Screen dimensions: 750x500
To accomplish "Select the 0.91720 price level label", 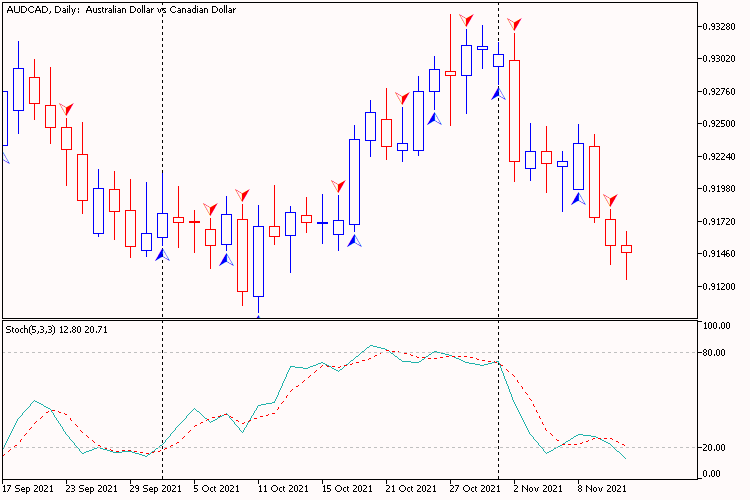I will [719, 222].
